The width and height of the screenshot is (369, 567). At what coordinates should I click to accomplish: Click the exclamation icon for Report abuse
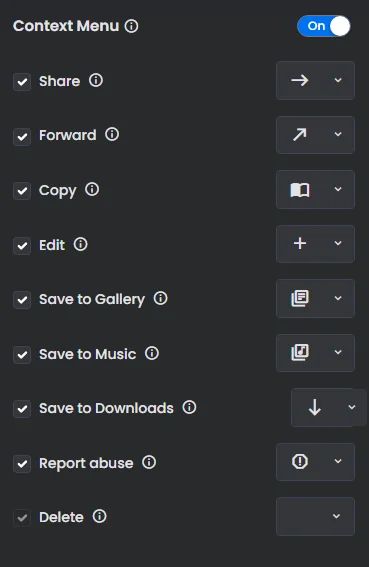(x=300, y=461)
